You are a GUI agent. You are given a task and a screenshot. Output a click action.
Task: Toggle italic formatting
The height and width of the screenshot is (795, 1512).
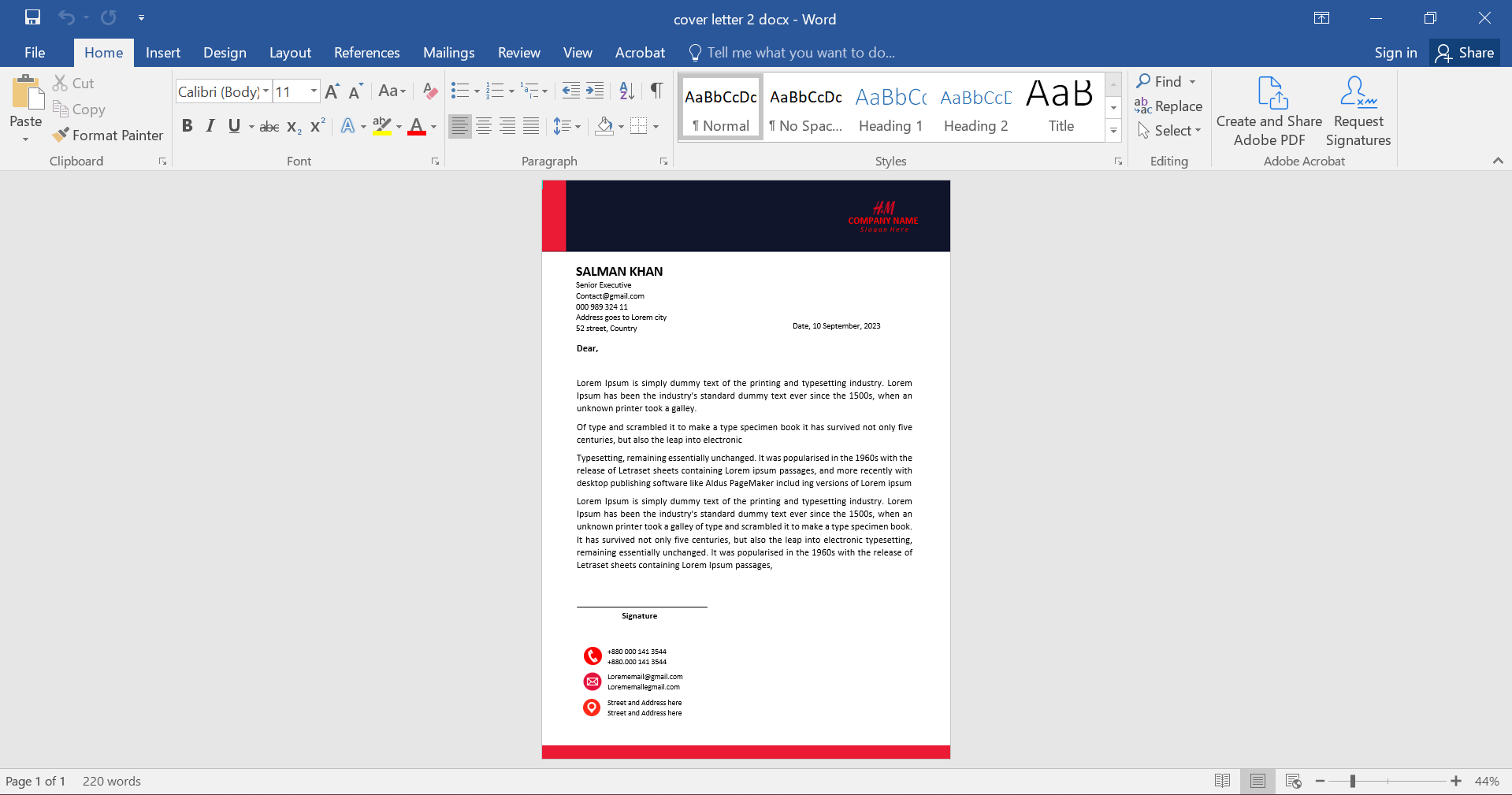[x=210, y=126]
